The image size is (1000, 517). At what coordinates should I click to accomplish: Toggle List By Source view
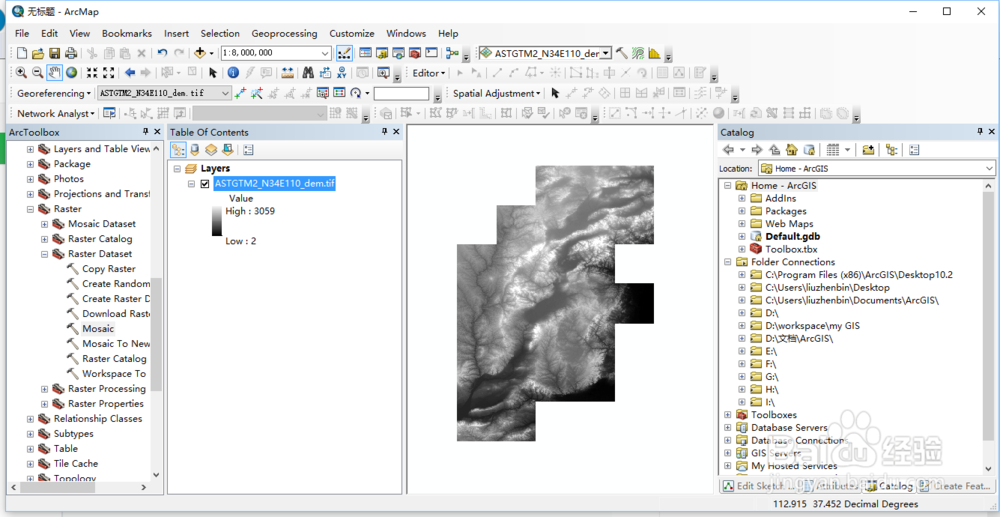pos(195,150)
